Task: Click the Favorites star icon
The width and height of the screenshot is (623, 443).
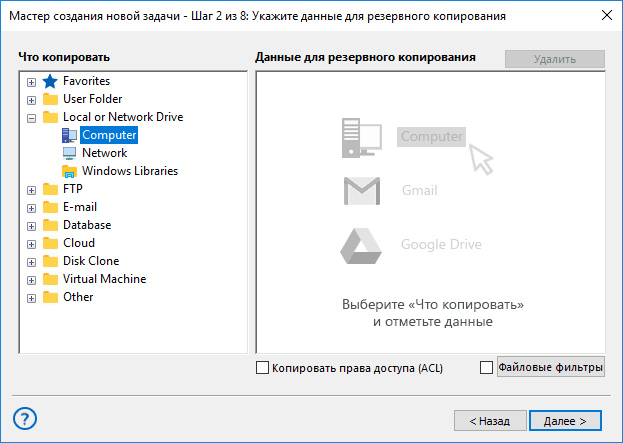Action: click(51, 81)
